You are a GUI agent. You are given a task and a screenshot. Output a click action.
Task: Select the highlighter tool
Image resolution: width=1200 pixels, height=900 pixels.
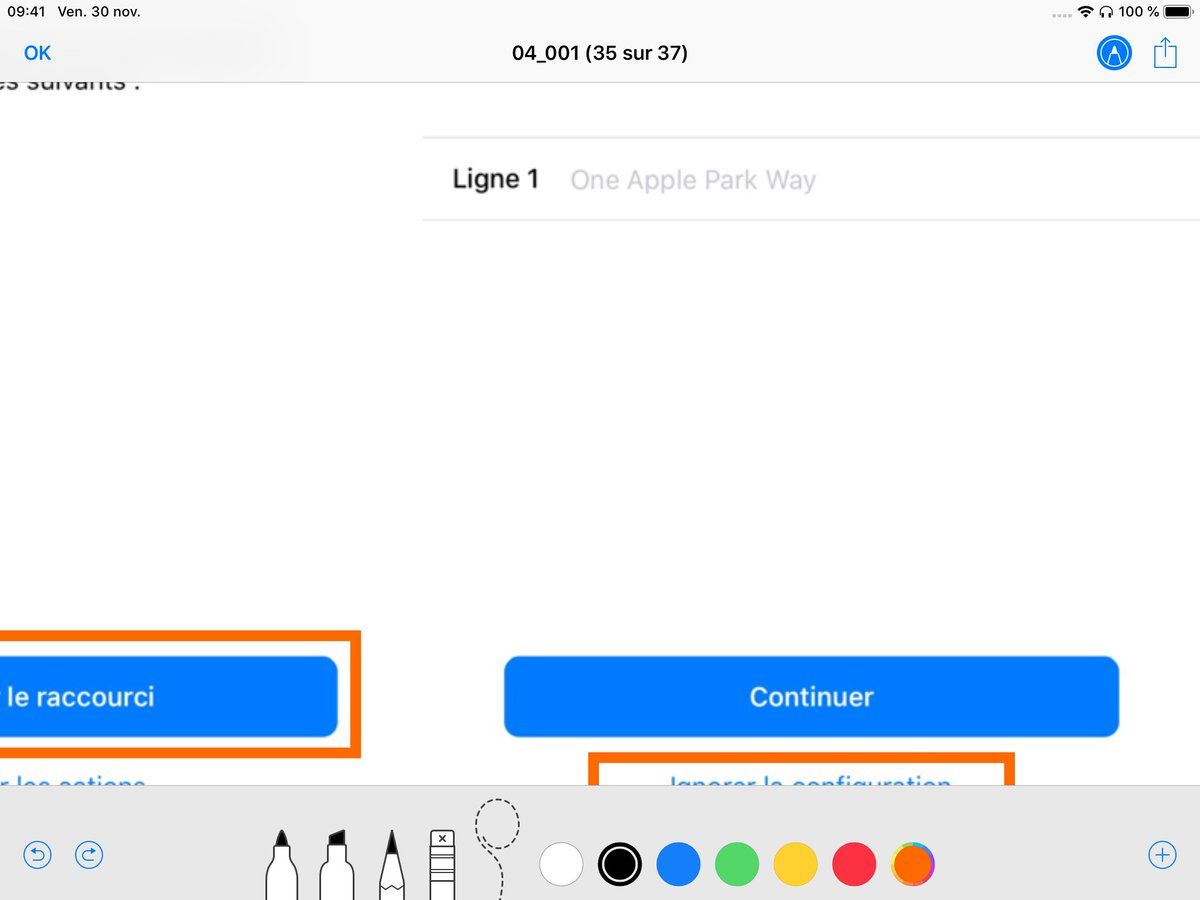(336, 866)
